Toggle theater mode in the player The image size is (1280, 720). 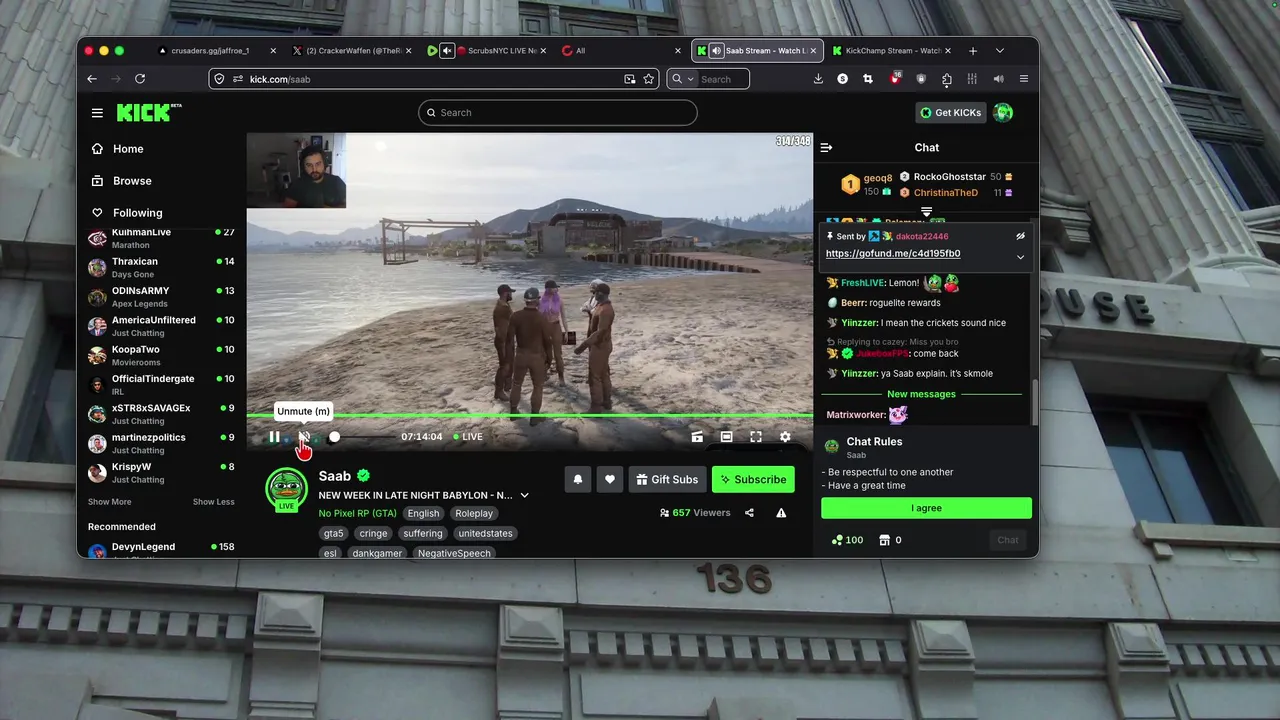click(x=727, y=437)
